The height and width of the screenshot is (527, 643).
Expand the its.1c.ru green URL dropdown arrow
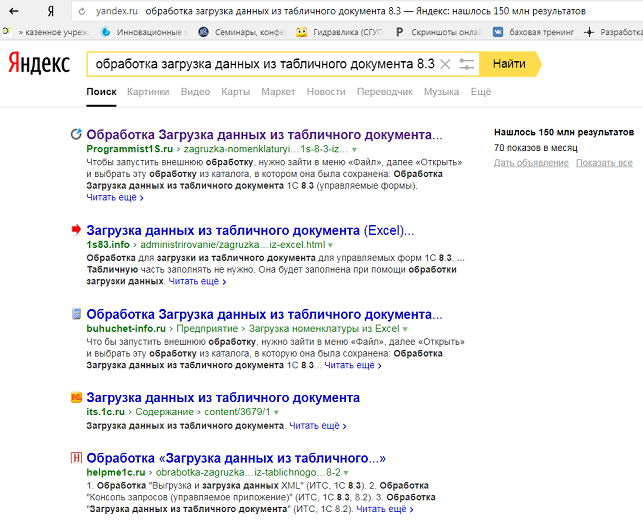pos(276,412)
